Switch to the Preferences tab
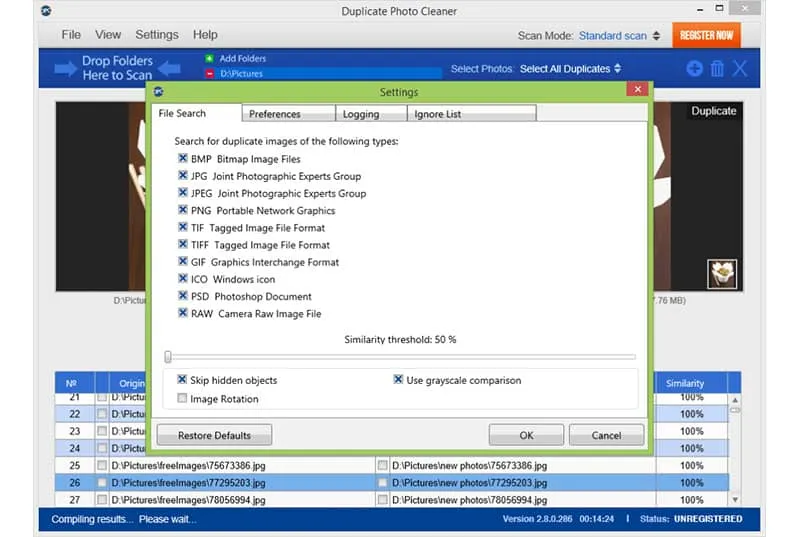Image resolution: width=800 pixels, height=537 pixels. pyautogui.click(x=289, y=114)
